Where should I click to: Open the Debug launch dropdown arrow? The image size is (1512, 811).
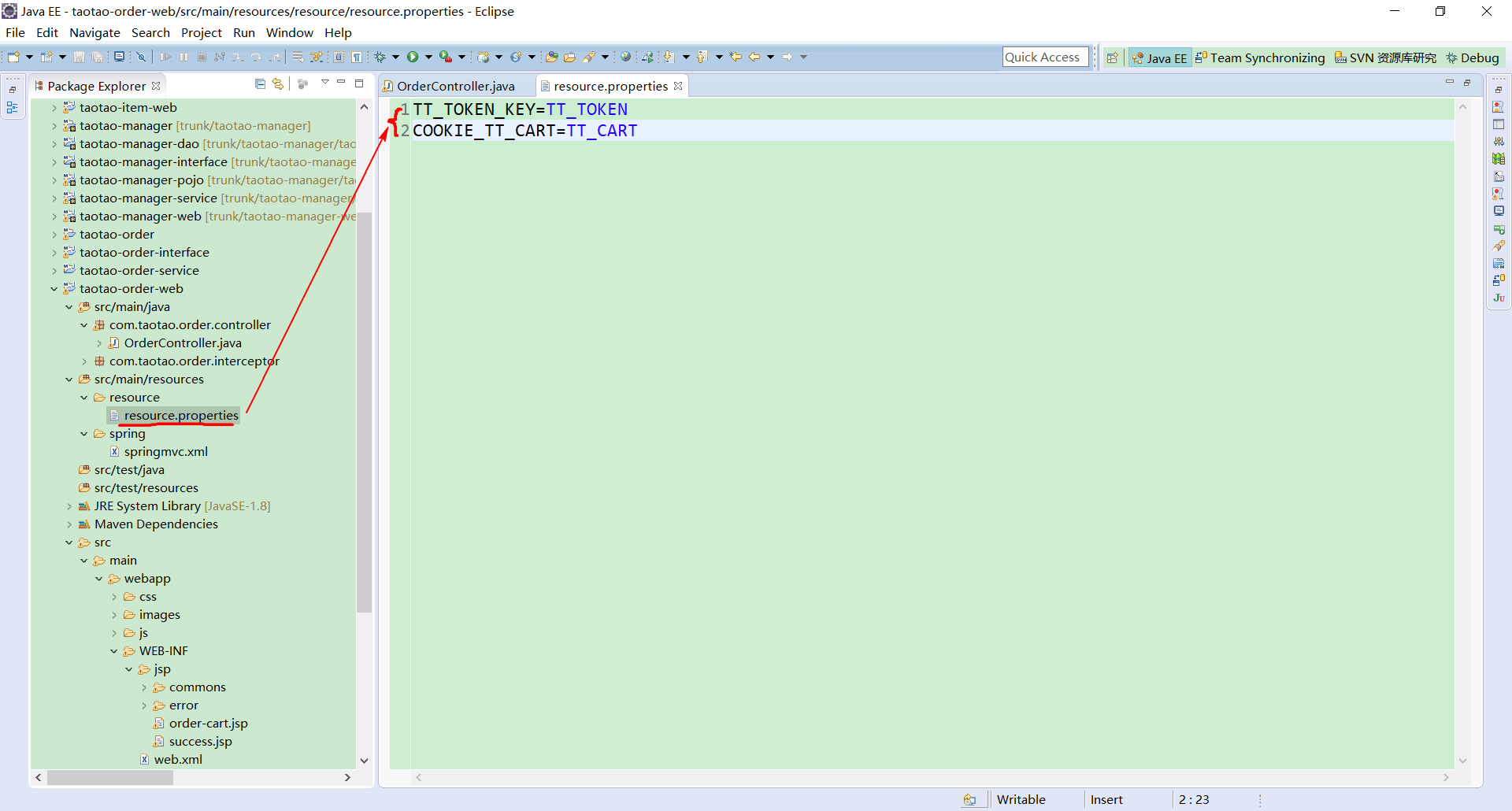coord(395,57)
